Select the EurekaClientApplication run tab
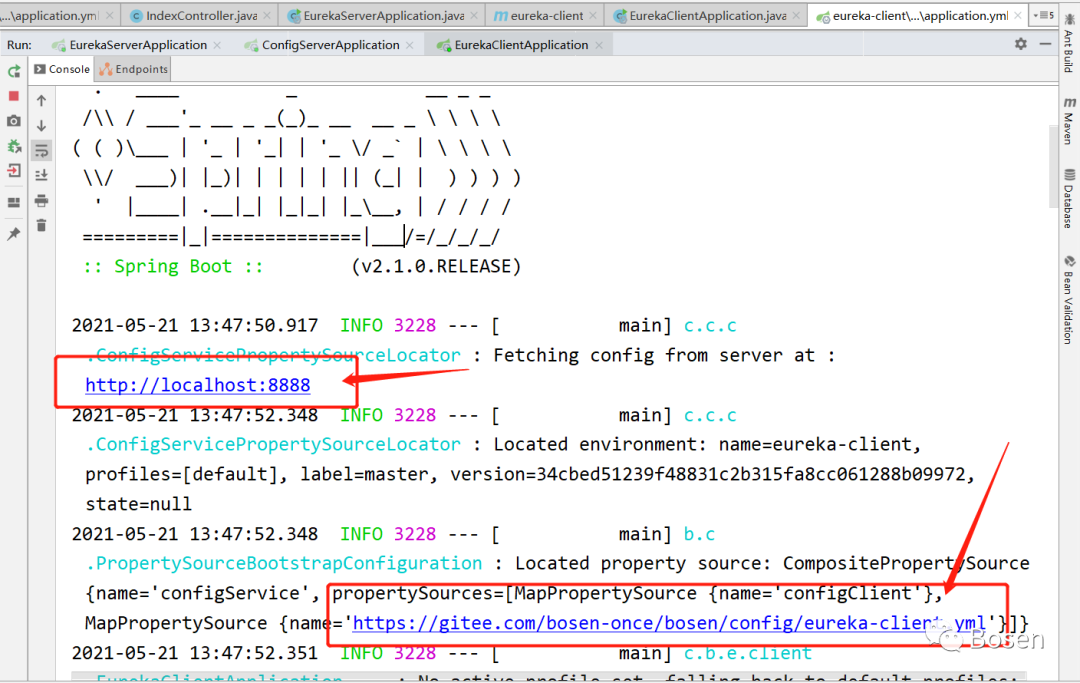1080x683 pixels. pos(521,45)
